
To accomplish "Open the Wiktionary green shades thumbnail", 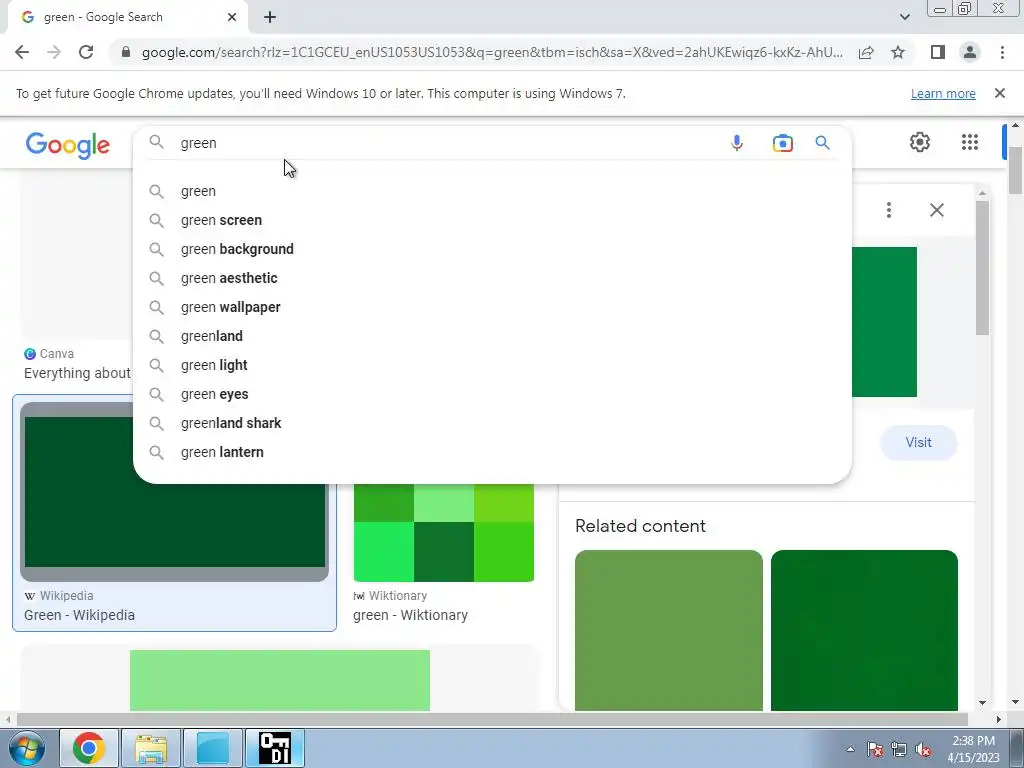I will point(443,532).
